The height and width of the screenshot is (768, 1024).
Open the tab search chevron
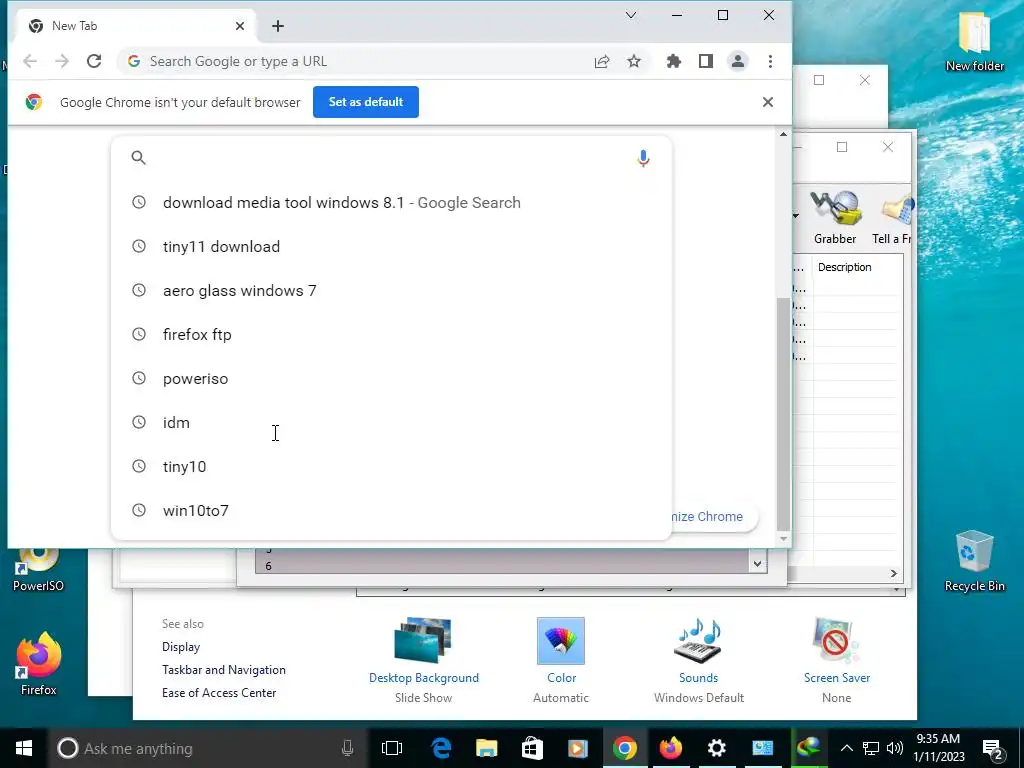coord(631,15)
